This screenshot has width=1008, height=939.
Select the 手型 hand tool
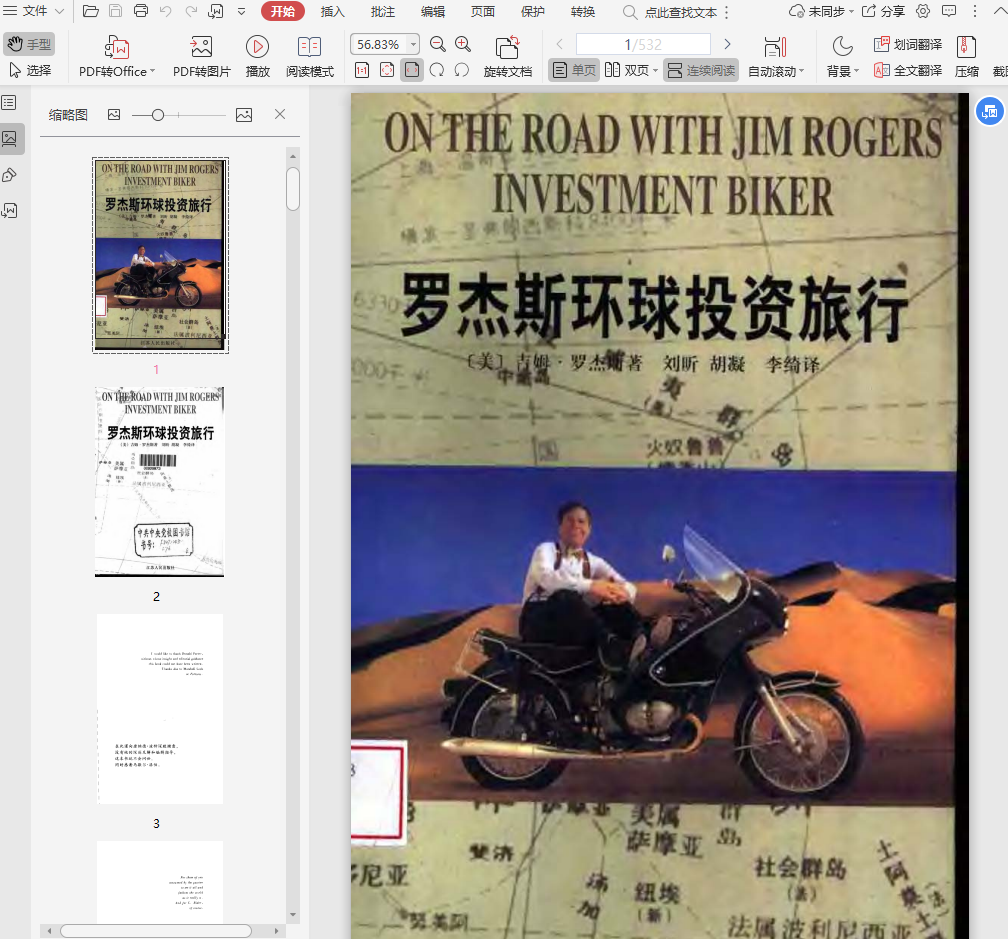pos(29,44)
